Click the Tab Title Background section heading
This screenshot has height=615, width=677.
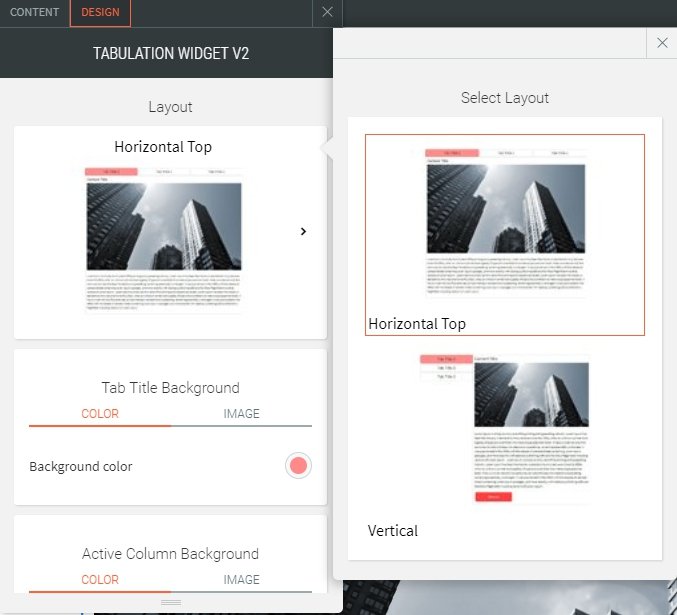[170, 388]
